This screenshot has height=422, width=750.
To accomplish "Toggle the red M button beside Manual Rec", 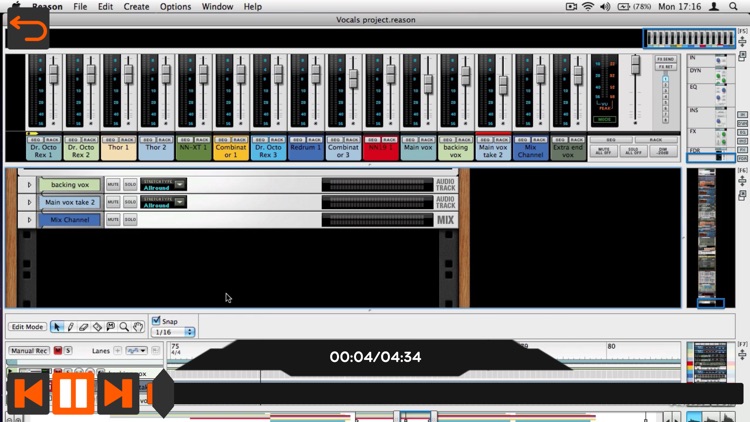I will [x=58, y=351].
